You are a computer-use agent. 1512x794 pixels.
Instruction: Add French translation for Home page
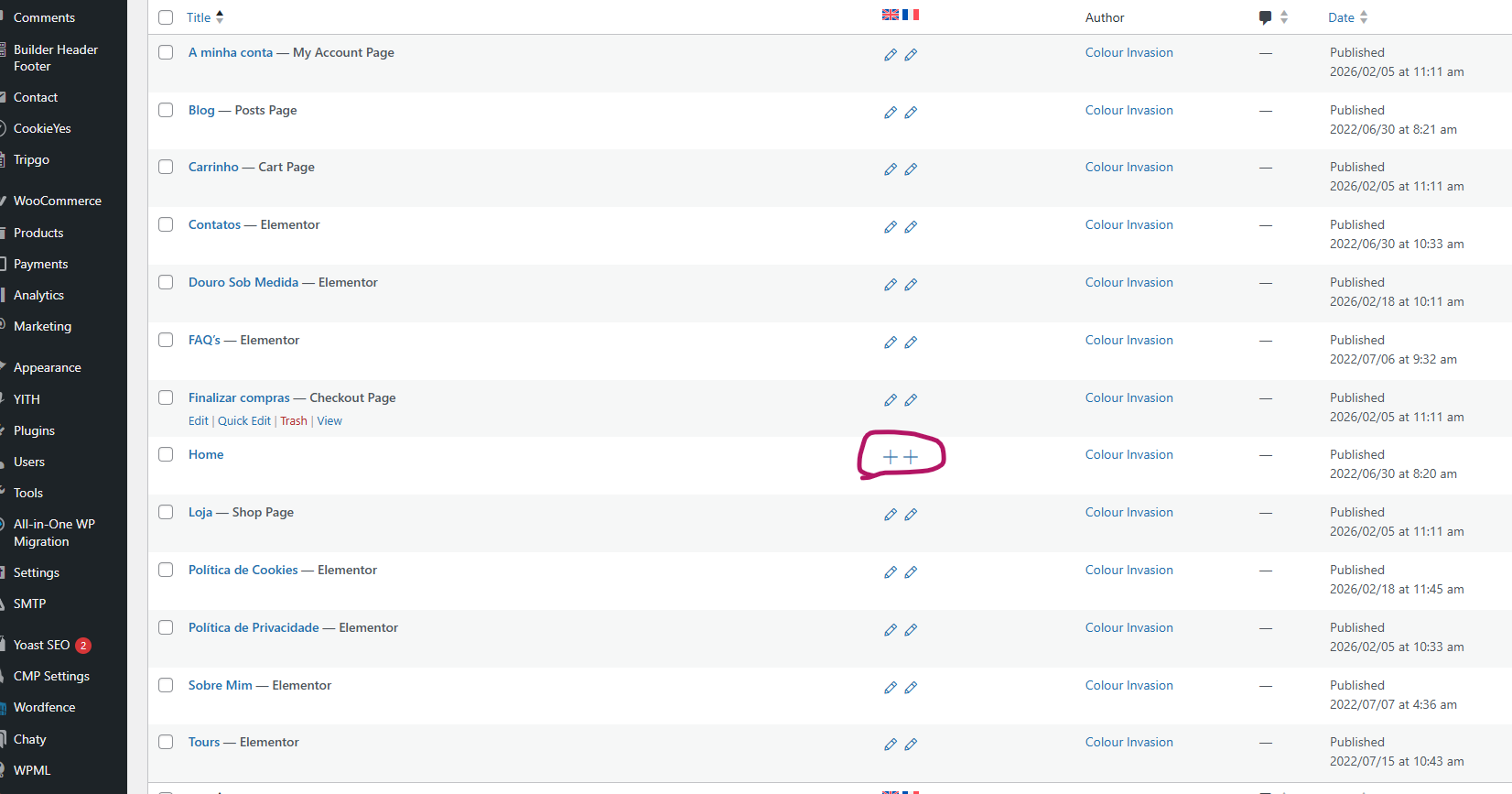click(x=911, y=456)
